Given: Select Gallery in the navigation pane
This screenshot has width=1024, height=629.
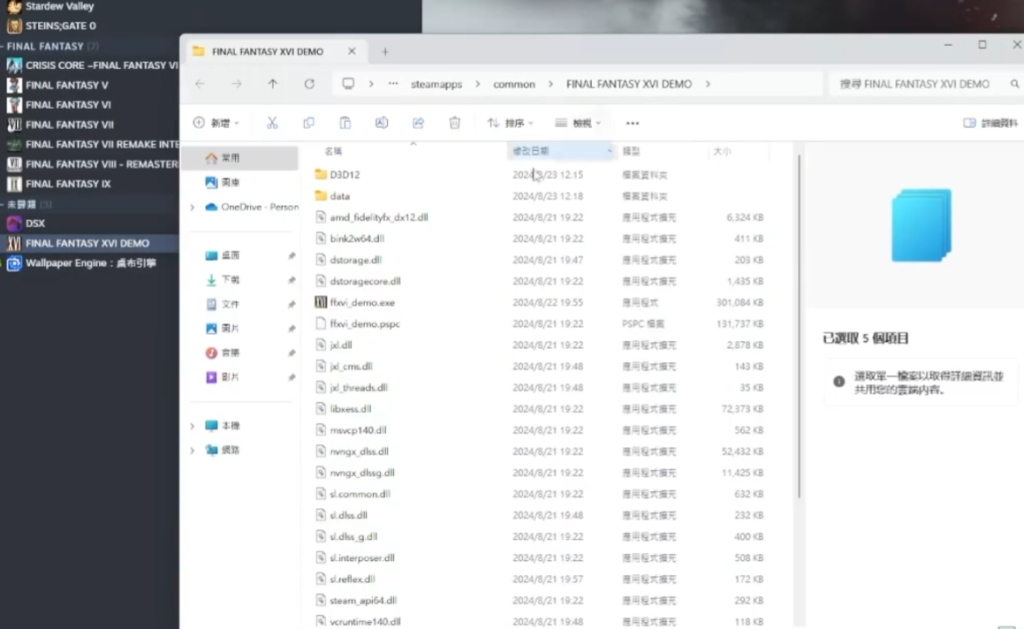Looking at the screenshot, I should 222,182.
